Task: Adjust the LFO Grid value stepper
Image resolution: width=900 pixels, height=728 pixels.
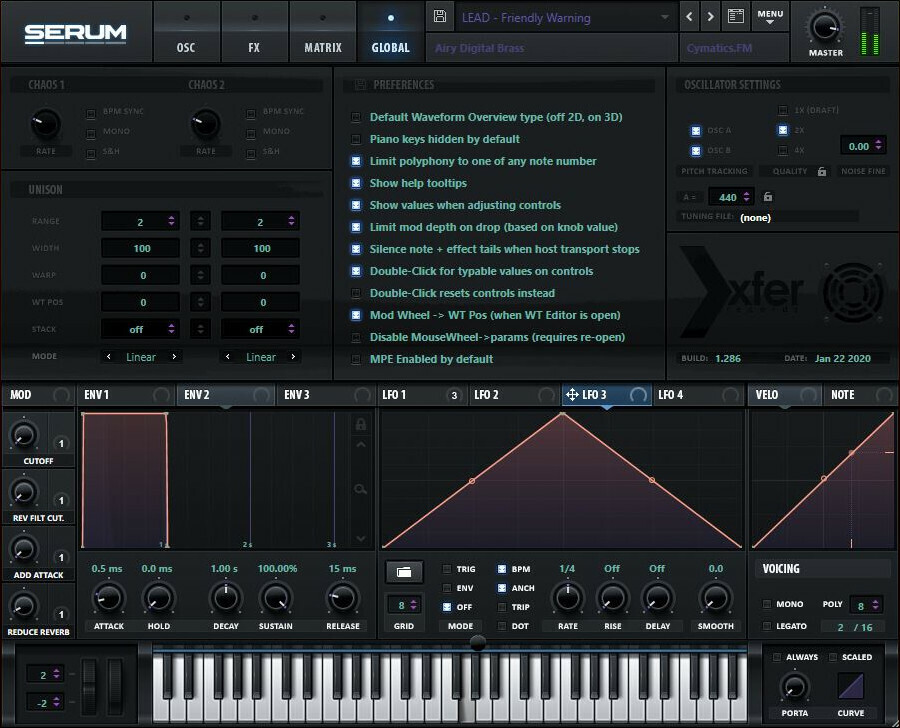Action: click(x=413, y=605)
